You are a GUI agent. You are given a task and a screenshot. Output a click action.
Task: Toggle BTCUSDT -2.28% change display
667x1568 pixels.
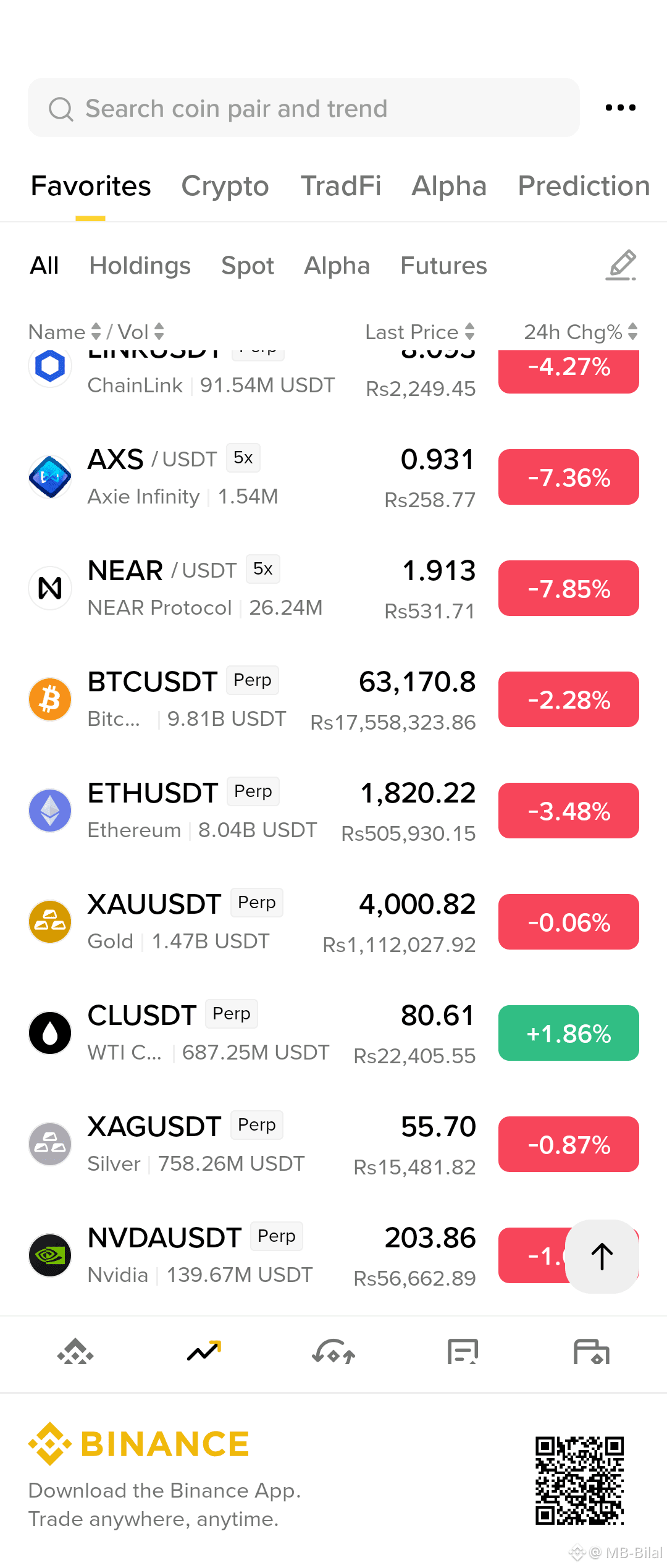[x=569, y=699]
